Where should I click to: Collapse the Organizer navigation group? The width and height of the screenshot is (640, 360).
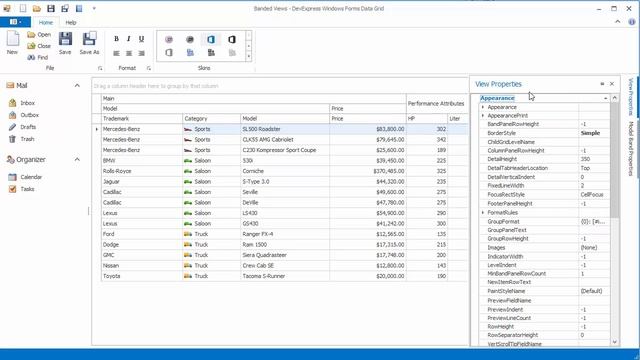pos(77,159)
